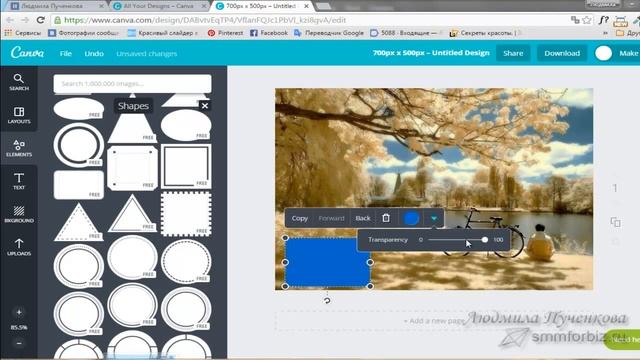Select the blue rectangle on canvas

pyautogui.click(x=327, y=262)
